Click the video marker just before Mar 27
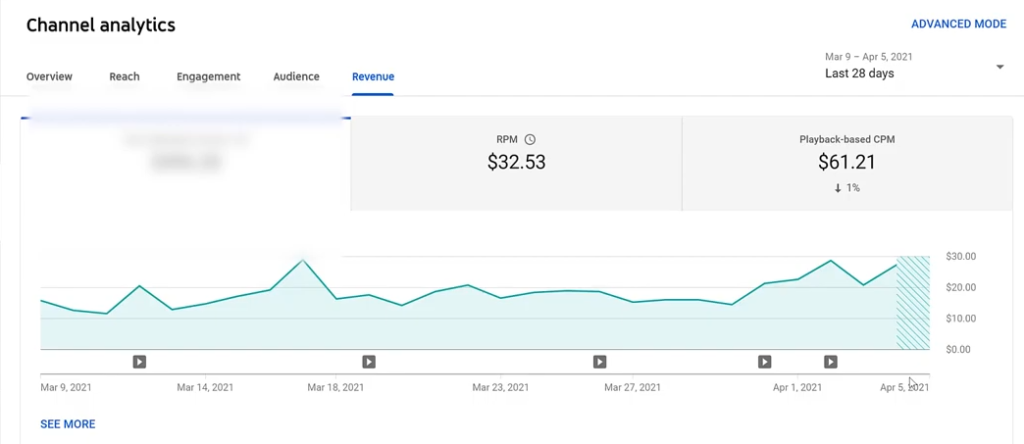1024x444 pixels. pyautogui.click(x=600, y=362)
